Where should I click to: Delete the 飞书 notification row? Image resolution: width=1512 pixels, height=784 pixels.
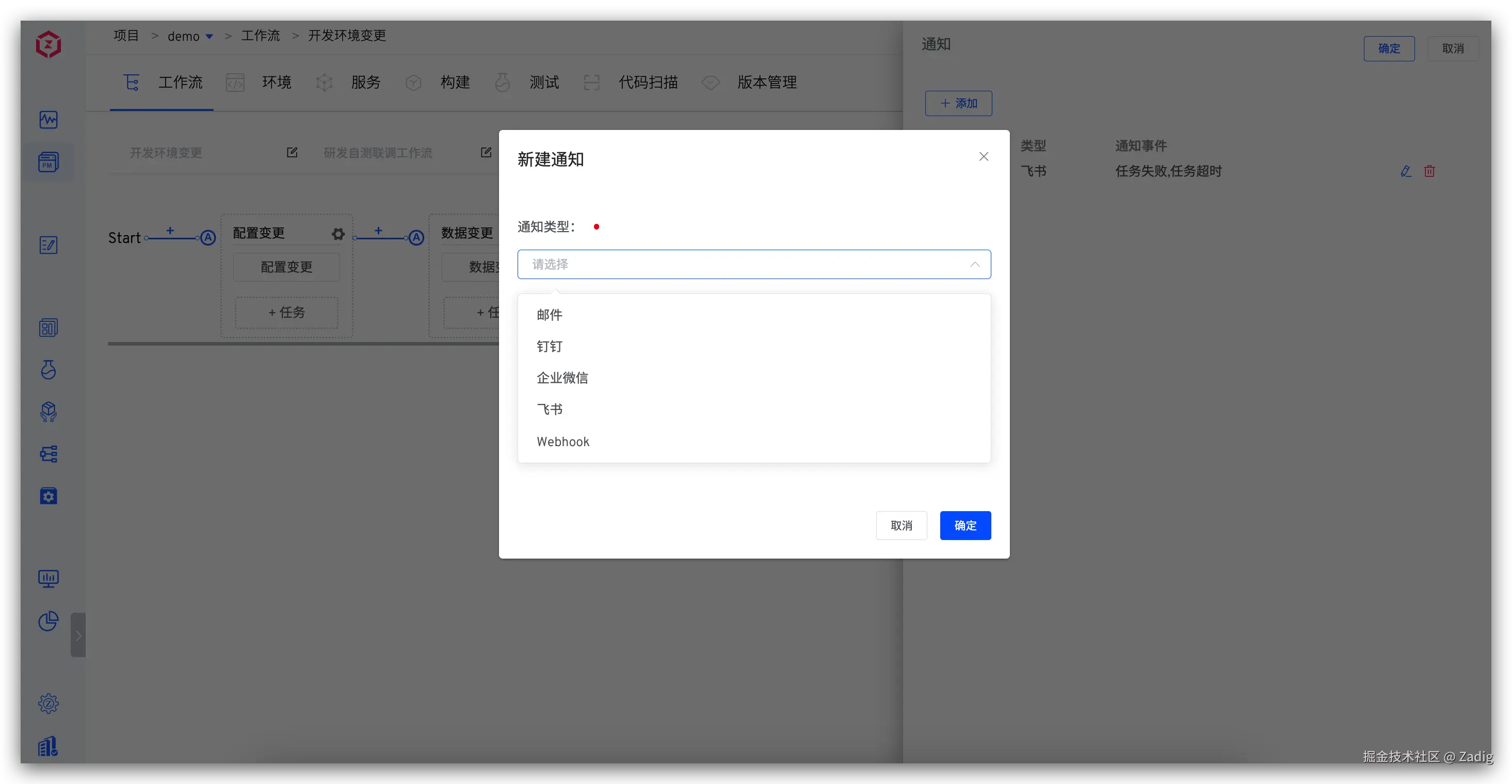tap(1429, 171)
